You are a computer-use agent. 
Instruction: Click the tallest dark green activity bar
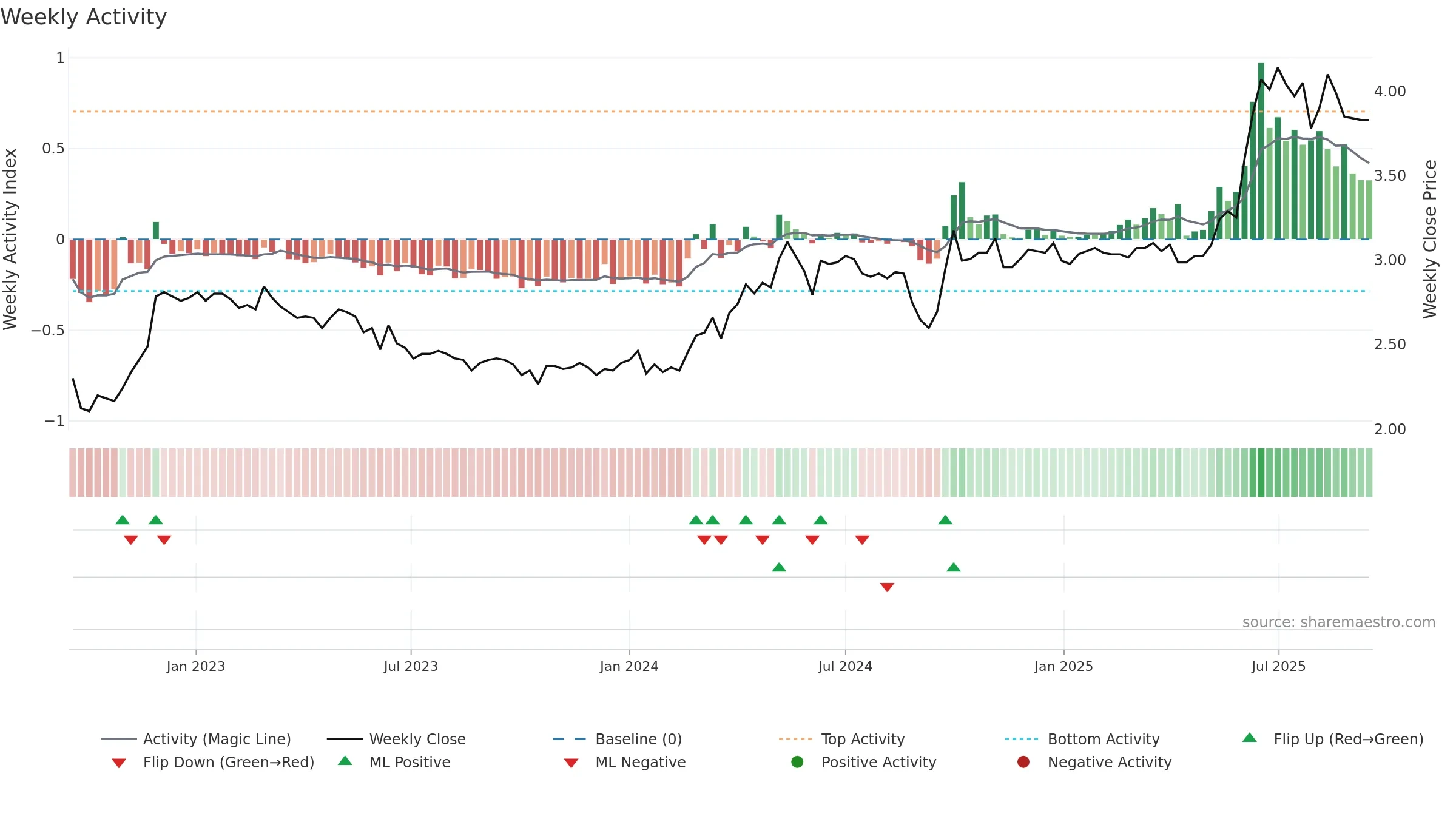coord(1261,151)
